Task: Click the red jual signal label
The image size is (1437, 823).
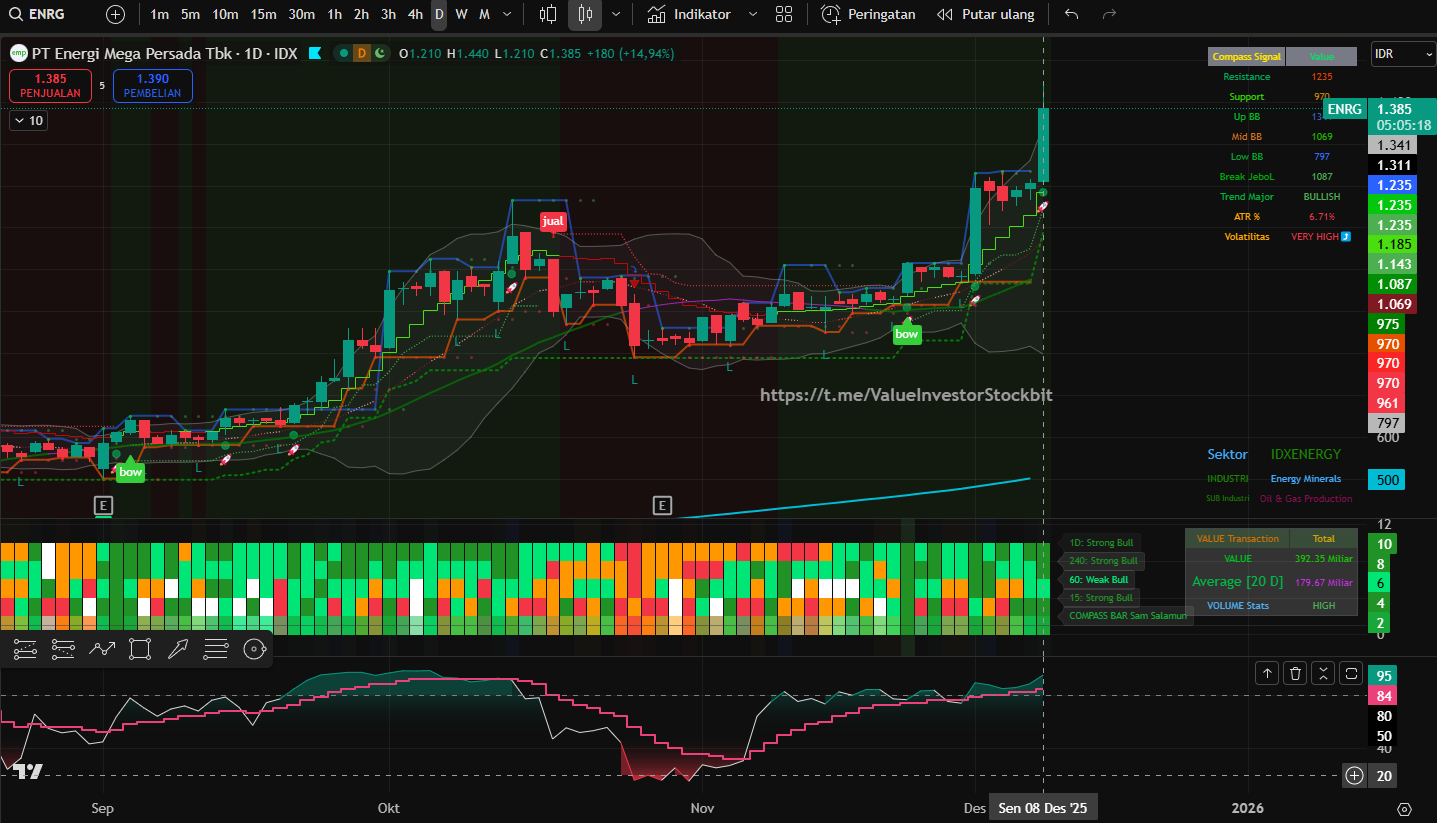Action: (553, 220)
